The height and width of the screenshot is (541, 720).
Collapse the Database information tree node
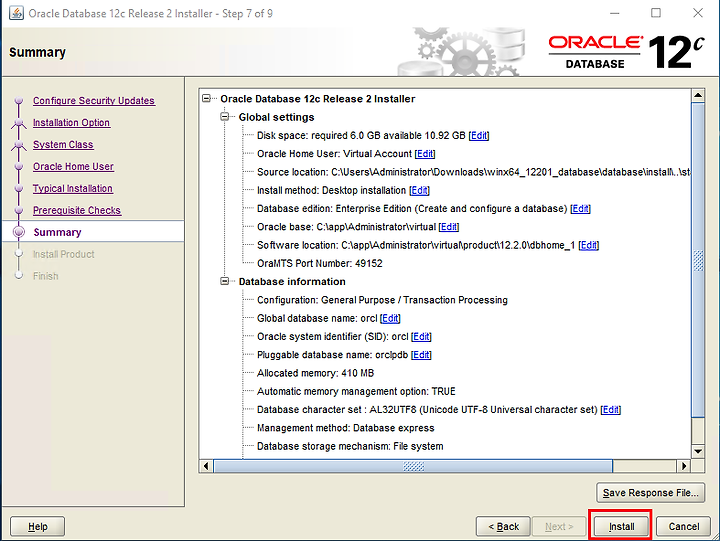click(225, 281)
